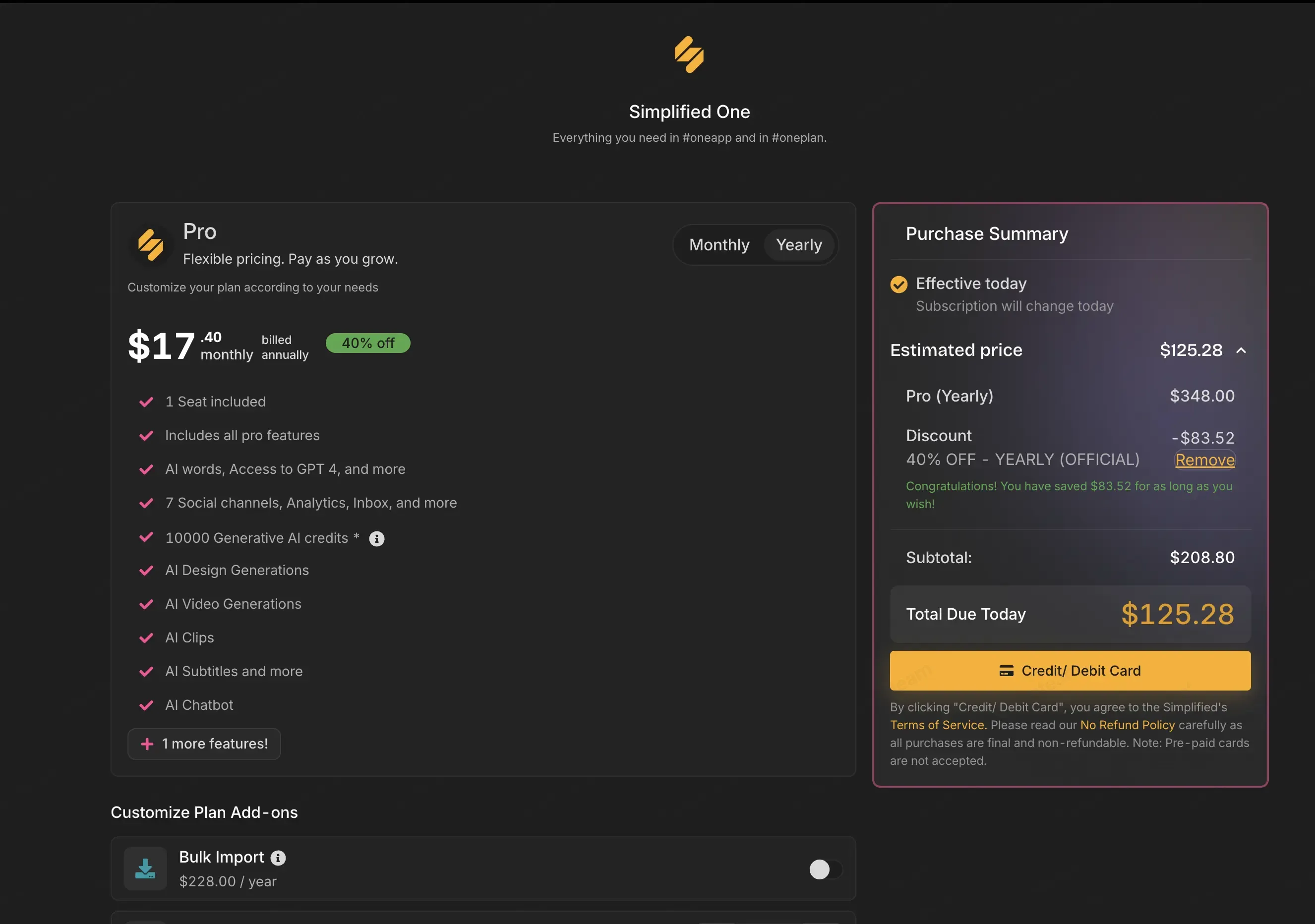Click the Simplified One heading
The image size is (1315, 924).
pos(689,112)
